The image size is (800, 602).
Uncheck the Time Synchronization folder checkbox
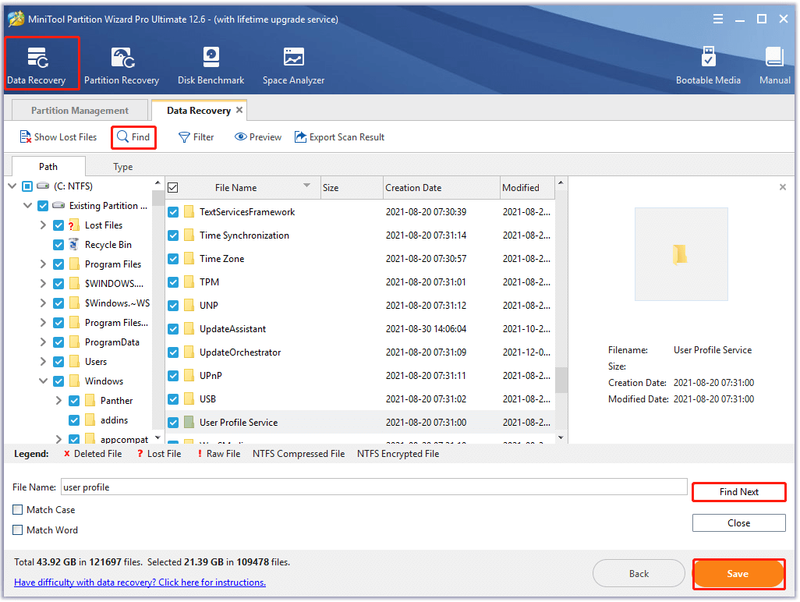click(173, 235)
